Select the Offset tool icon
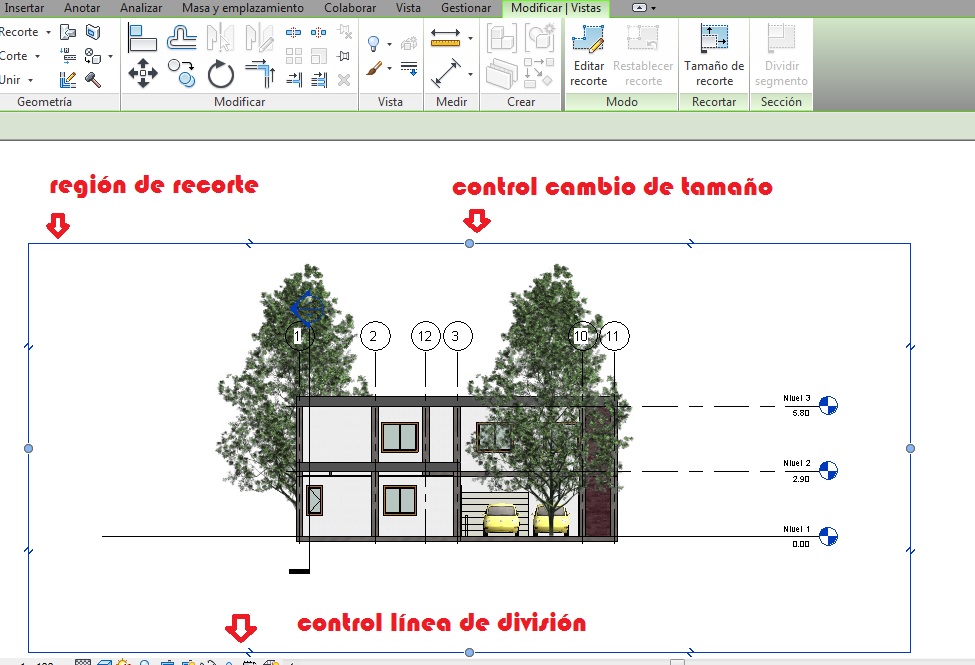Screen dimensions: 975x665 [182, 39]
